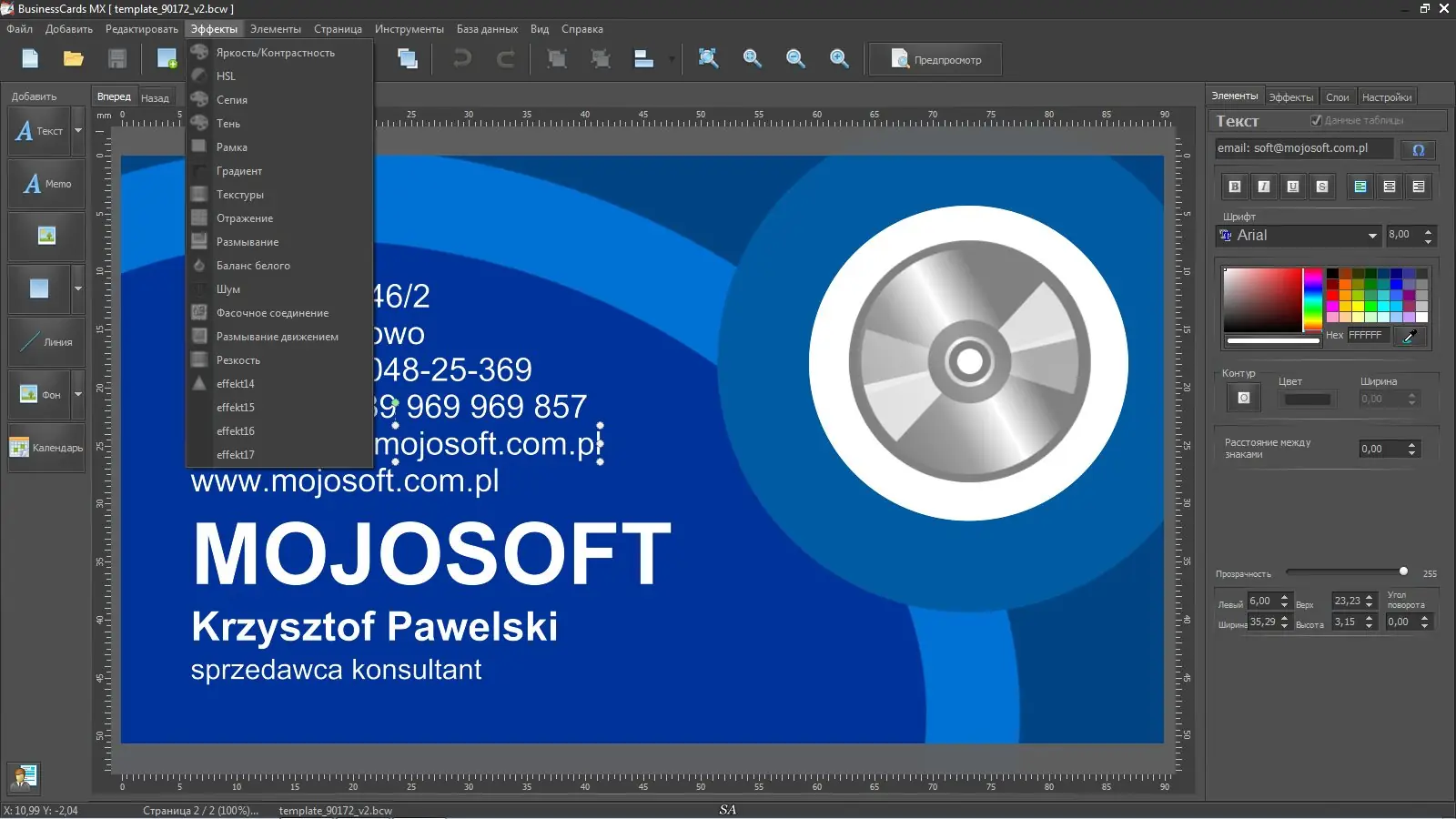Select the Фон background tool
Screen dimensions: 1456x819
point(40,395)
